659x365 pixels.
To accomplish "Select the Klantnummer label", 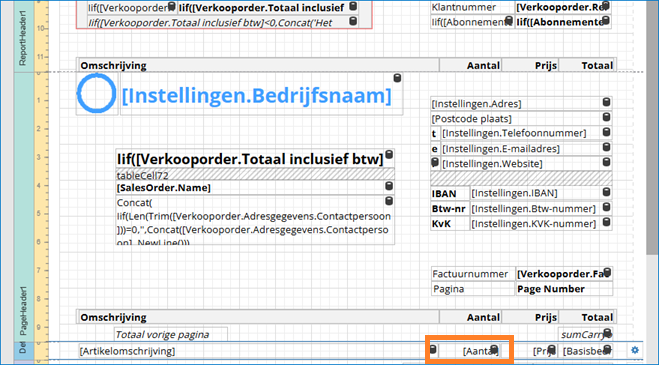I will [473, 7].
